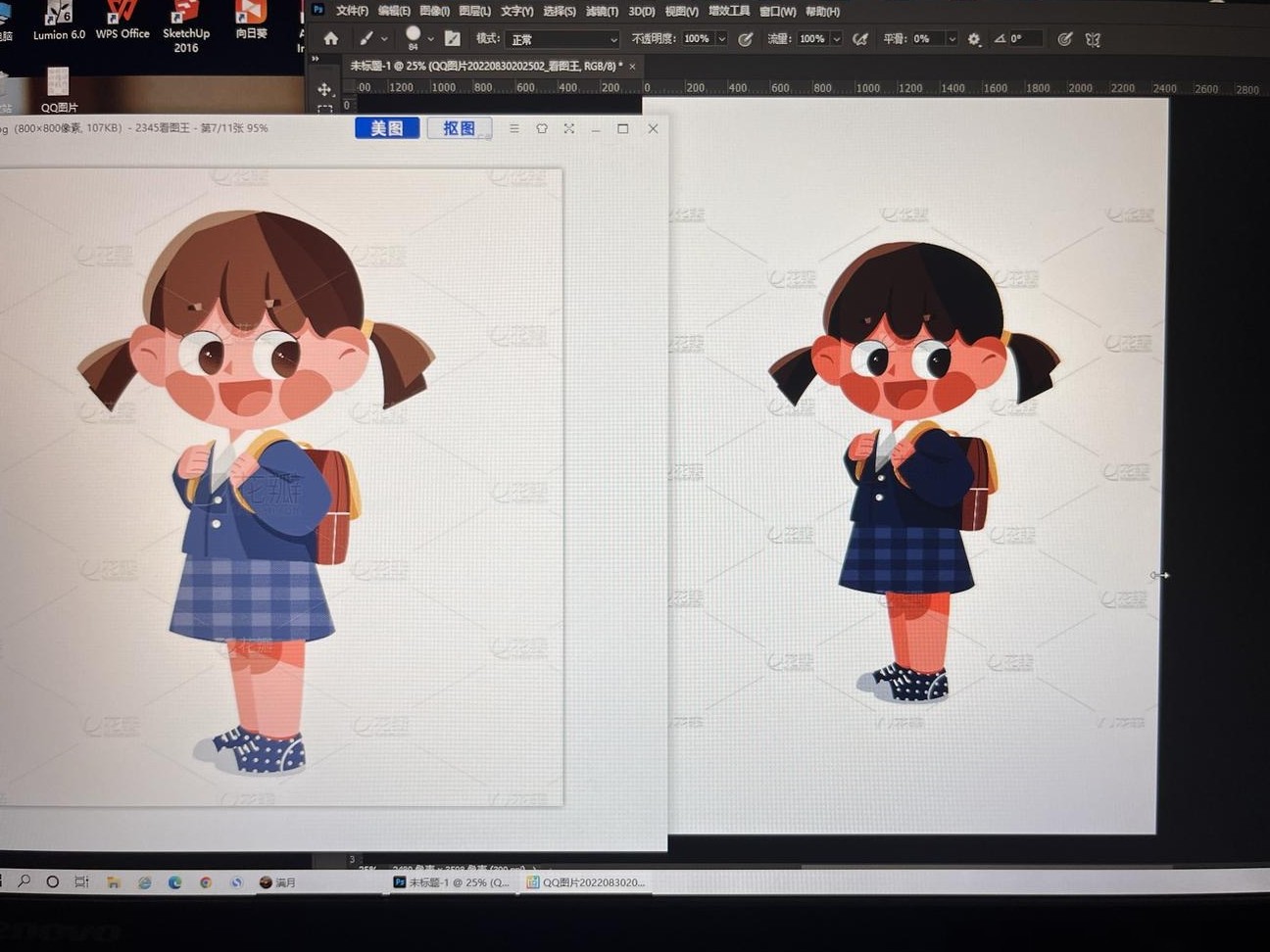
Task: Open Microsoft Edge from the taskbar
Action: tap(175, 881)
